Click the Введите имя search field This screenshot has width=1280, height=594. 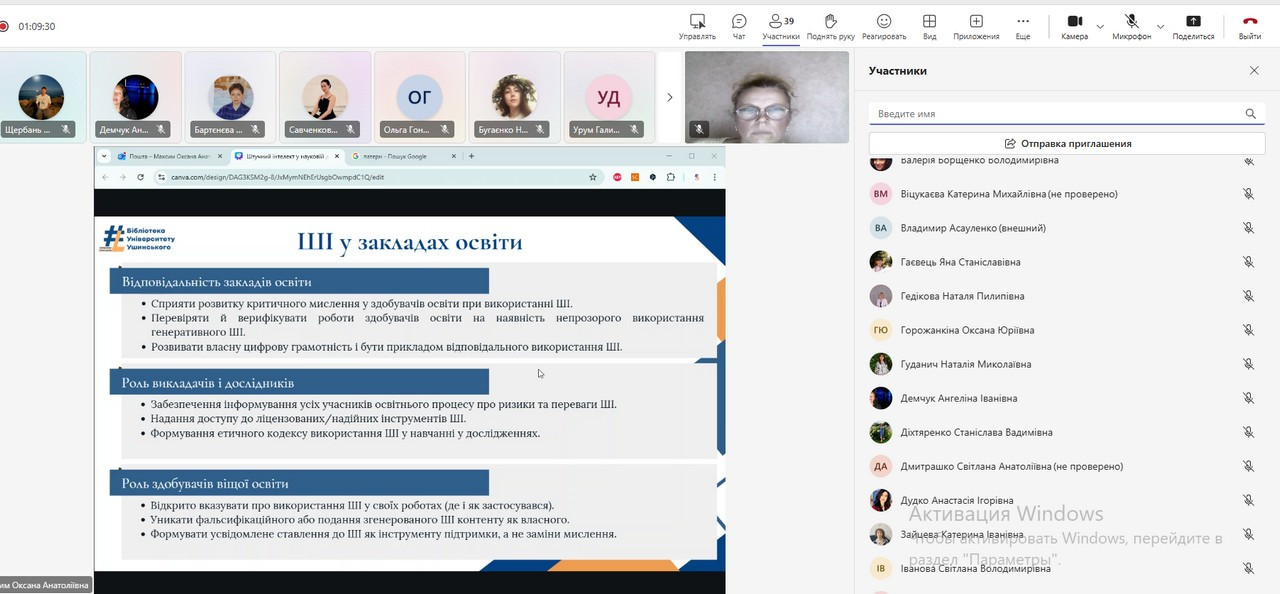1055,114
